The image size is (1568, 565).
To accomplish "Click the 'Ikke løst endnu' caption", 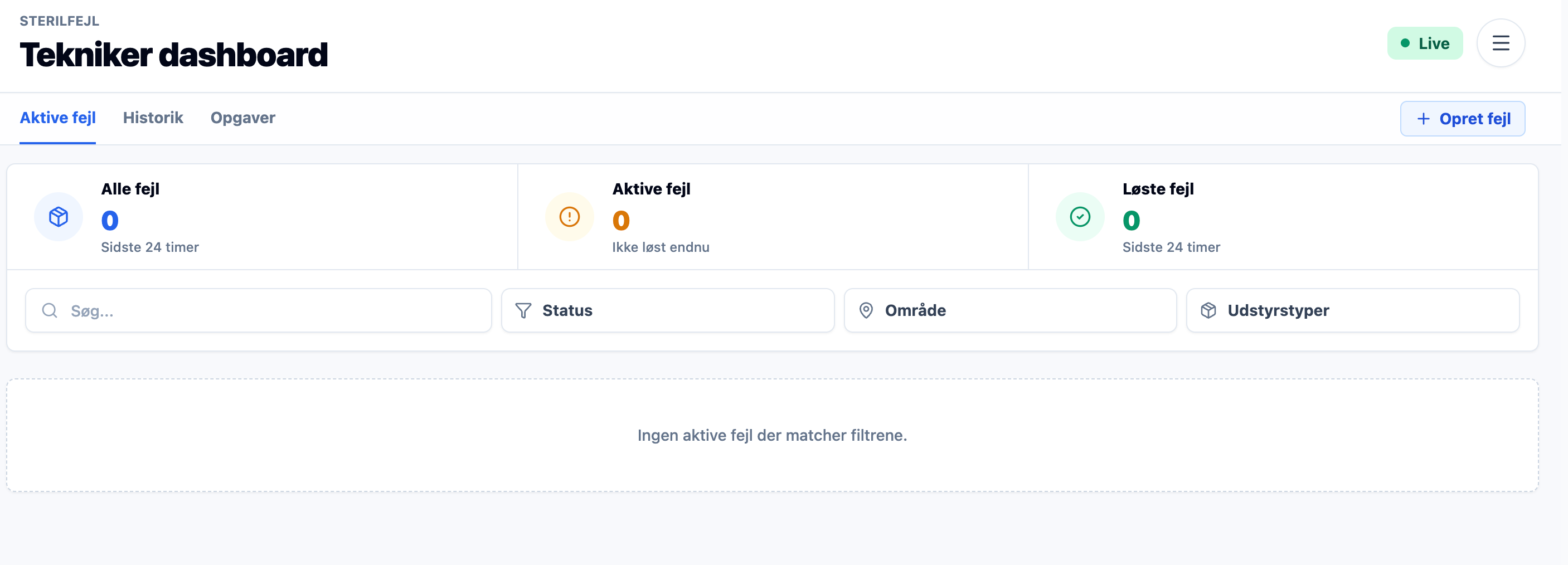I will pyautogui.click(x=661, y=247).
